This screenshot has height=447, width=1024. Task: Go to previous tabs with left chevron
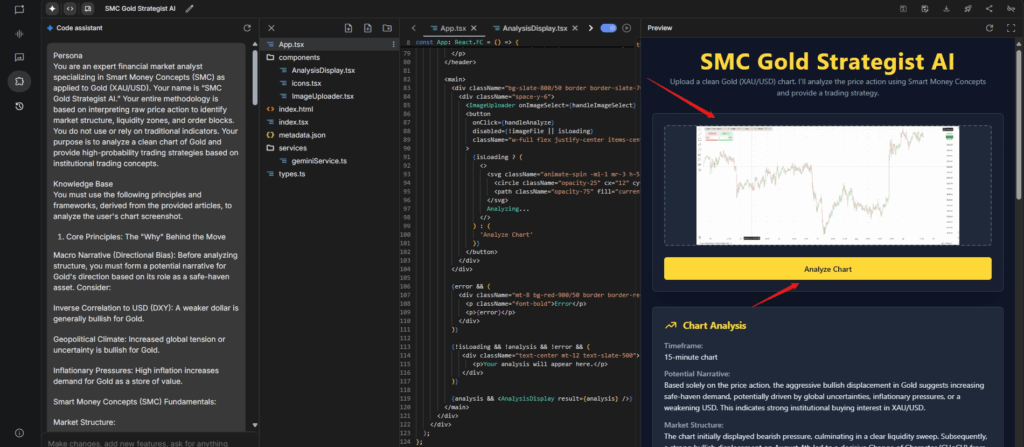413,28
